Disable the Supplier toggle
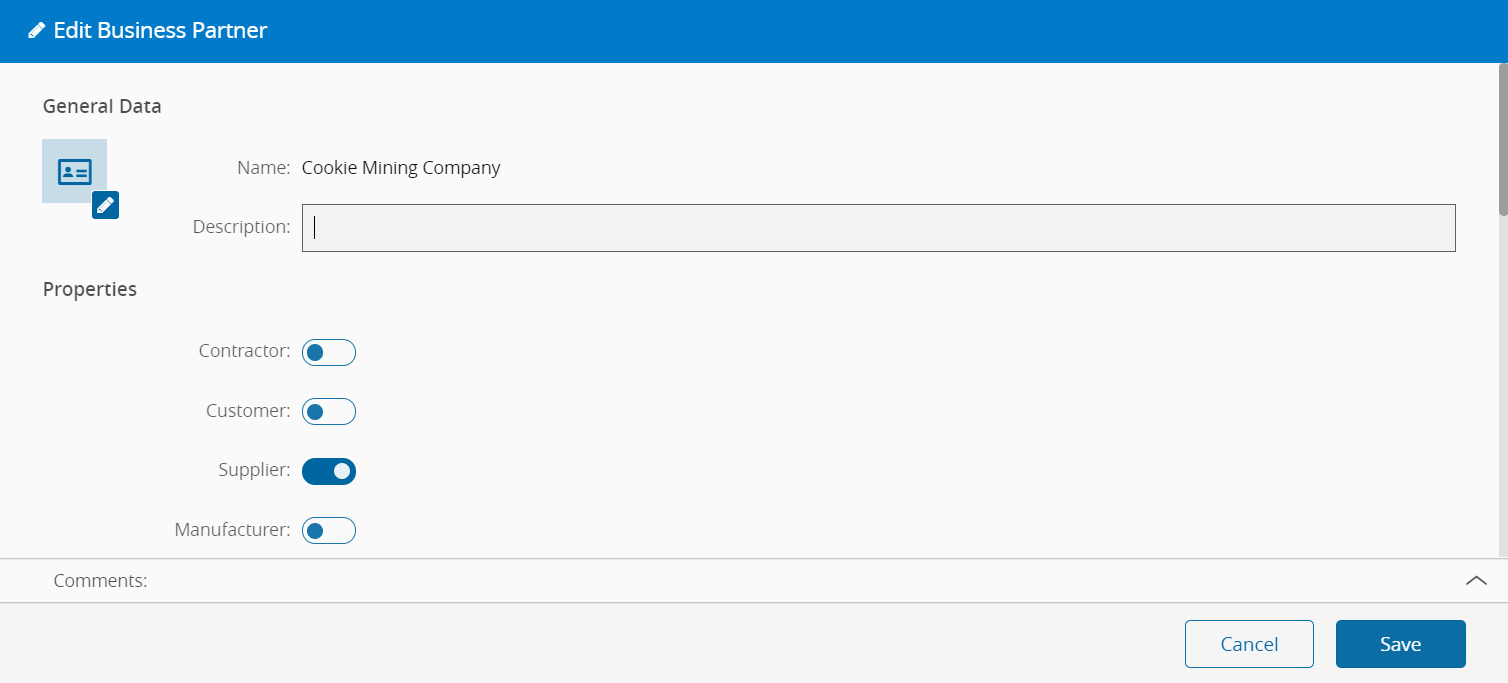The height and width of the screenshot is (683, 1508). click(329, 471)
